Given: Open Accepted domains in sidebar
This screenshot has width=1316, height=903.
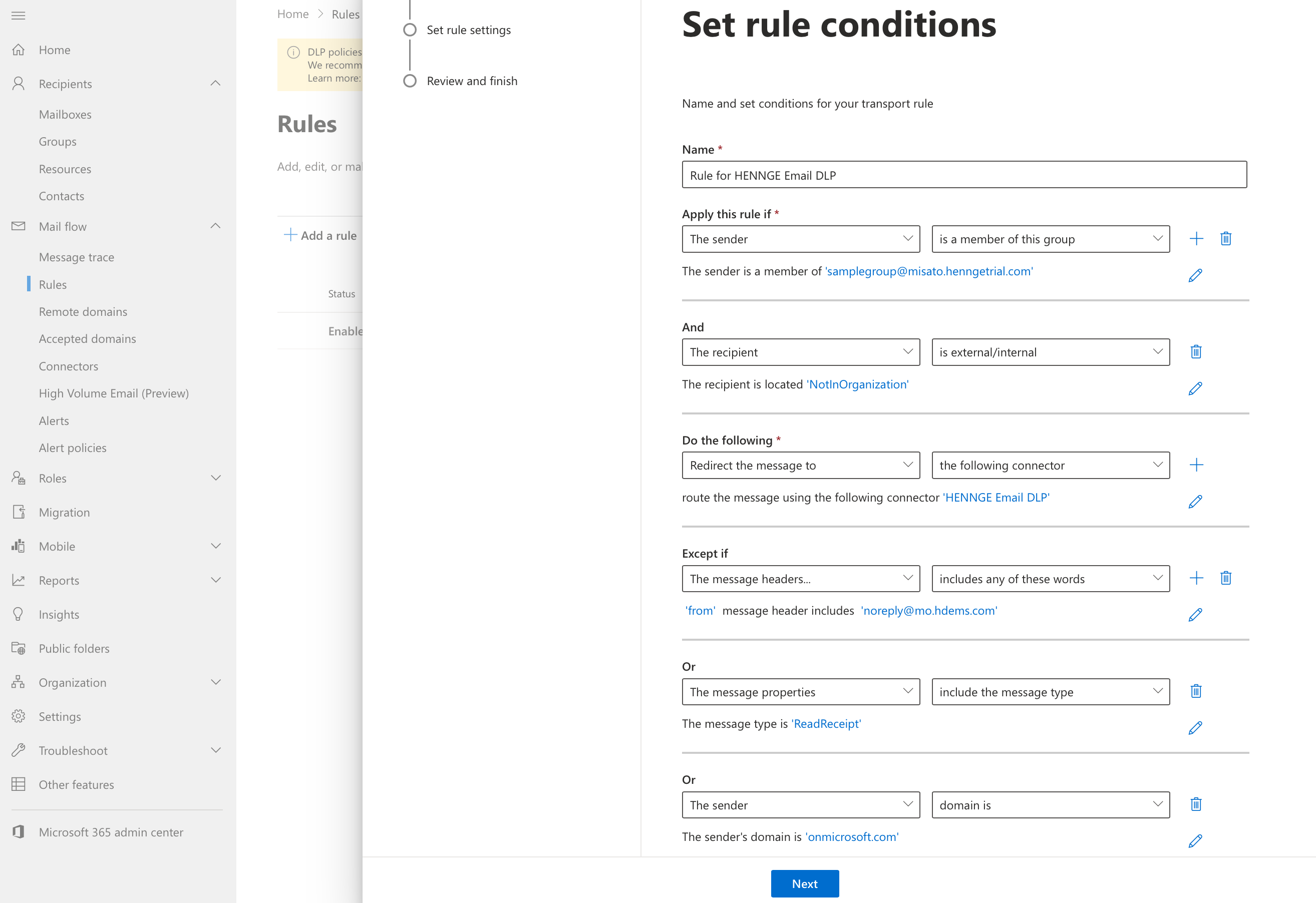Looking at the screenshot, I should tap(87, 338).
